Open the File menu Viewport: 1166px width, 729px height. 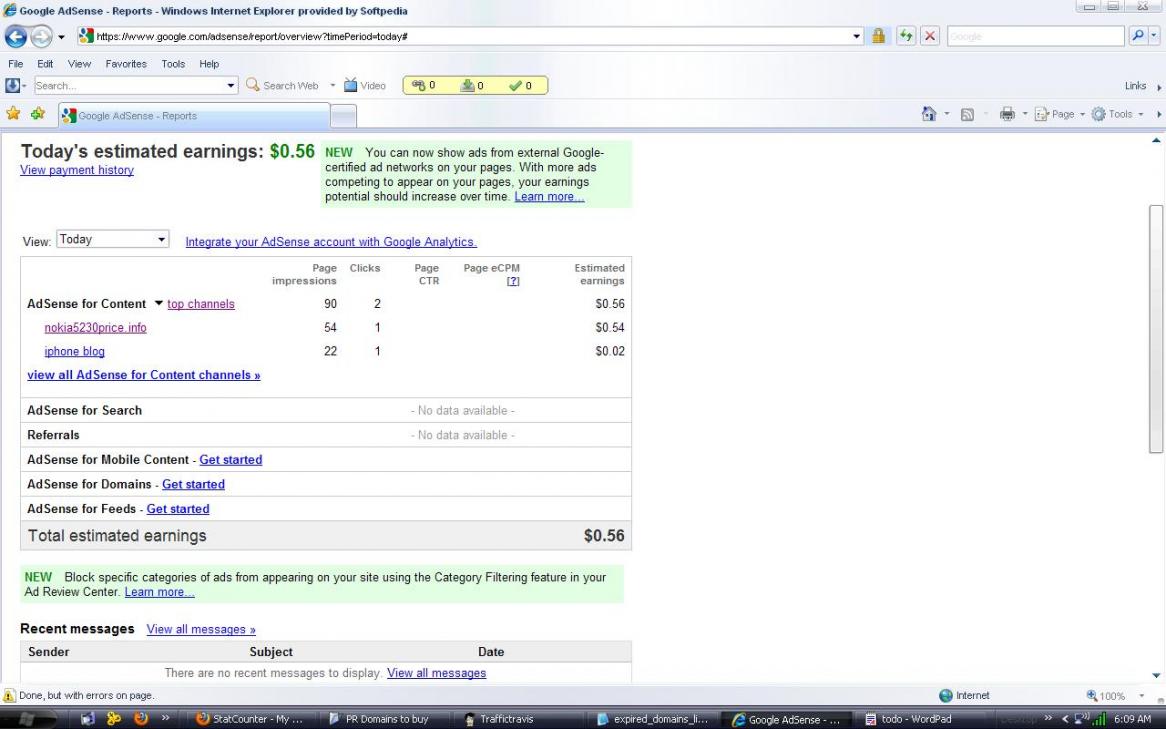pos(16,64)
